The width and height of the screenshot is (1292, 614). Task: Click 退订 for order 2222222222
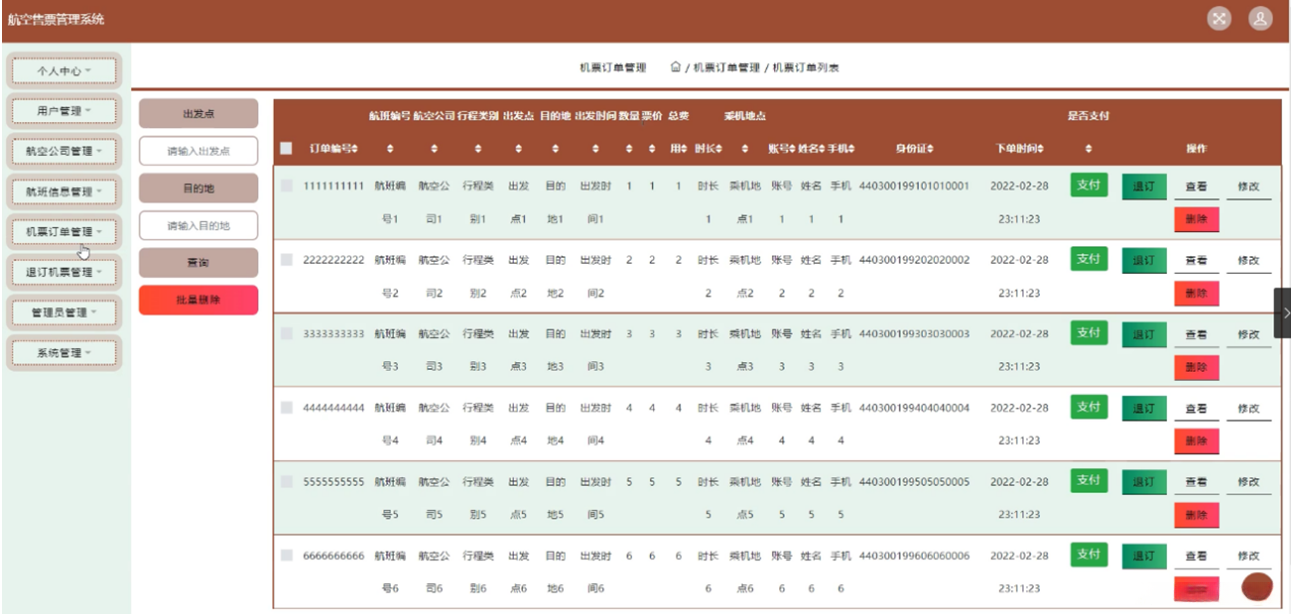coord(1143,261)
